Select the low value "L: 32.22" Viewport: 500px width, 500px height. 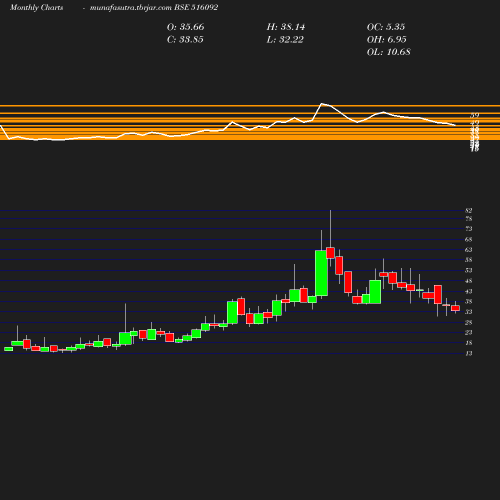coord(285,40)
